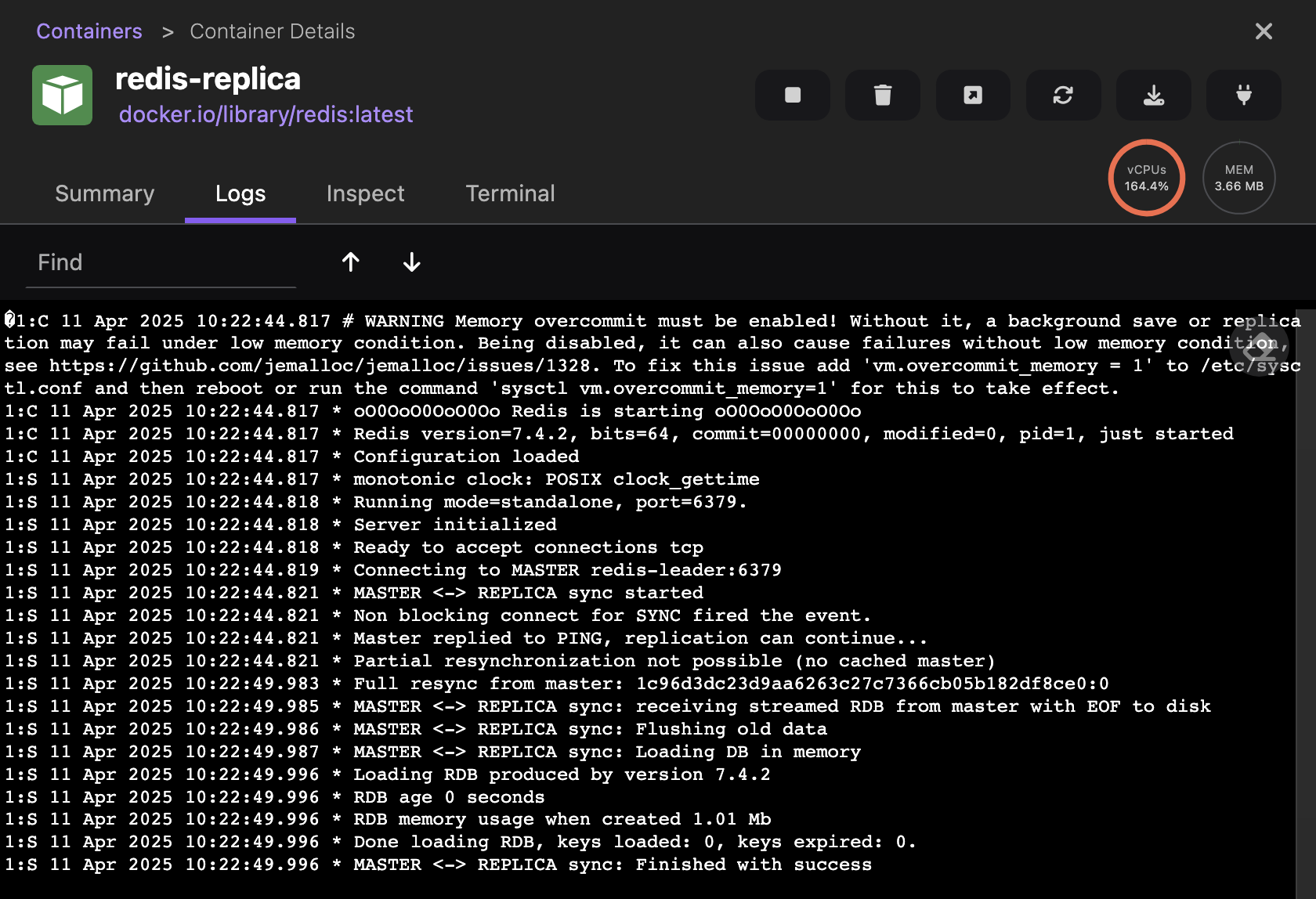Open the container in an external window
The width and height of the screenshot is (1316, 899).
click(972, 95)
